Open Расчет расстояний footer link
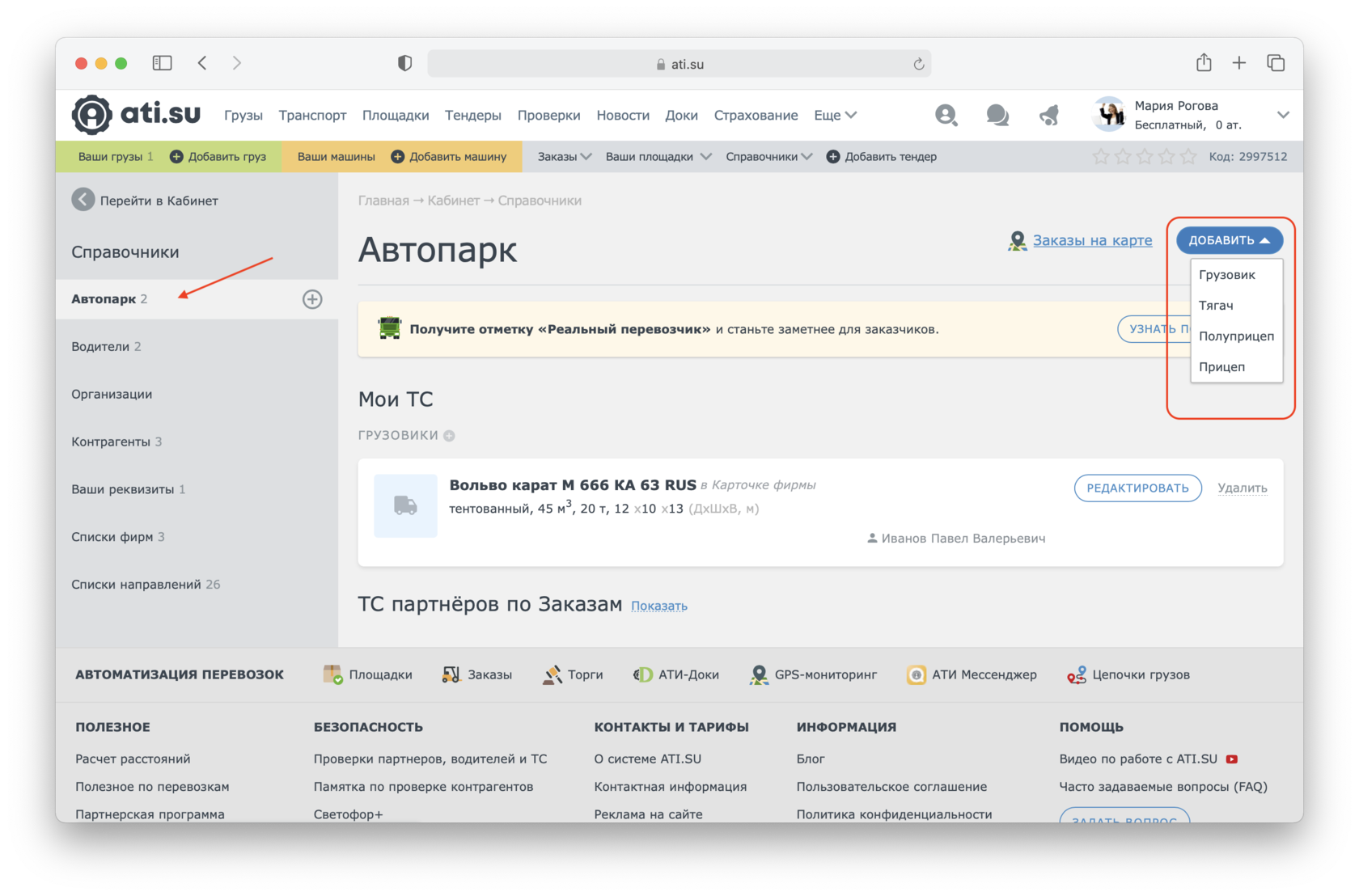Image resolution: width=1359 pixels, height=896 pixels. point(133,759)
